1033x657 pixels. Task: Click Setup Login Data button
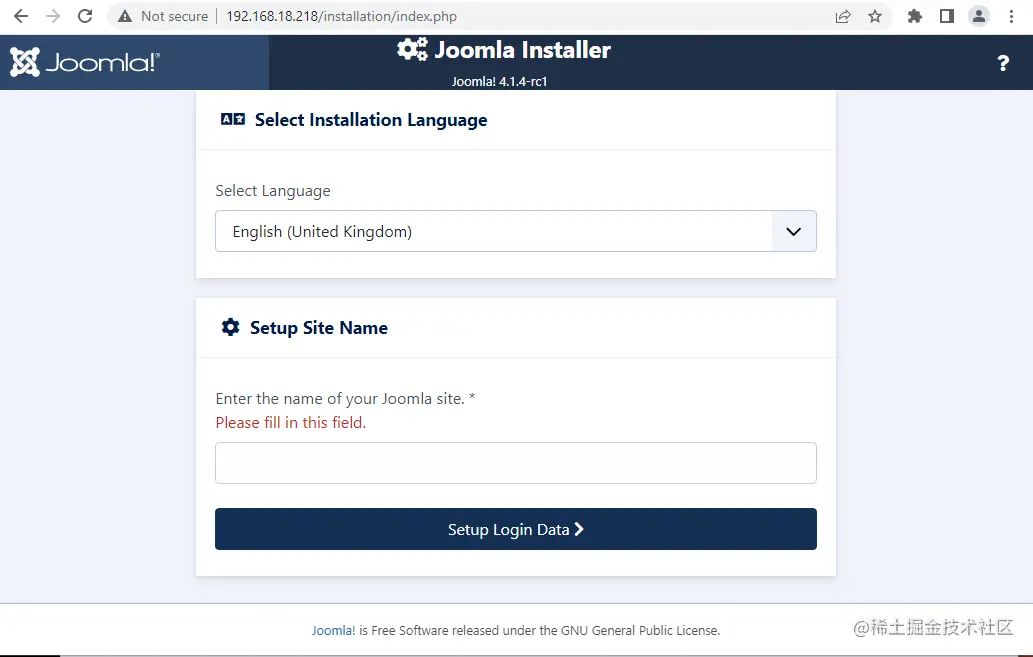tap(516, 529)
